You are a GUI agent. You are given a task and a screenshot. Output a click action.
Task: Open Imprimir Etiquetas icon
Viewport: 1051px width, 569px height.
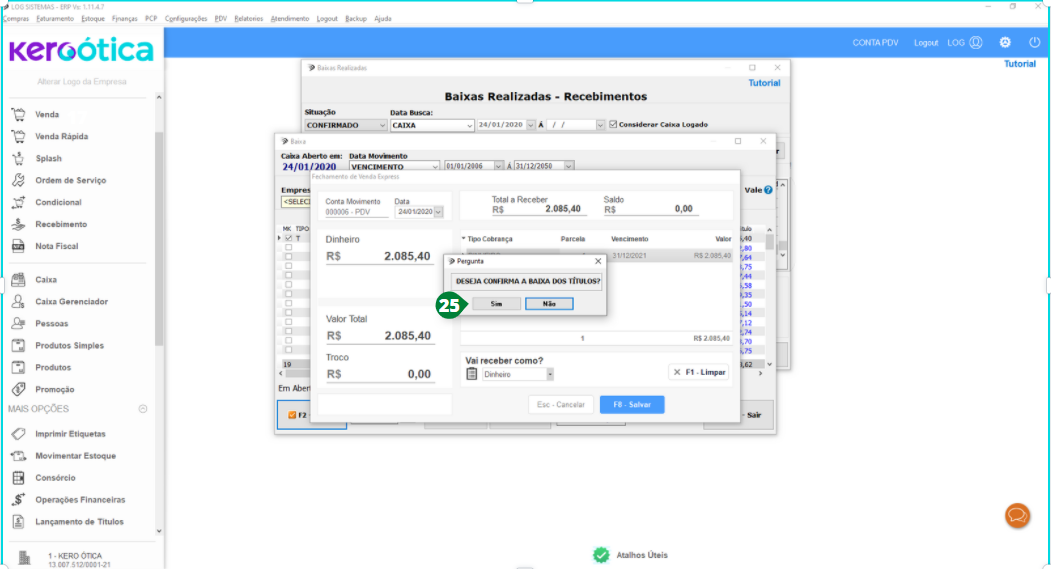18,434
